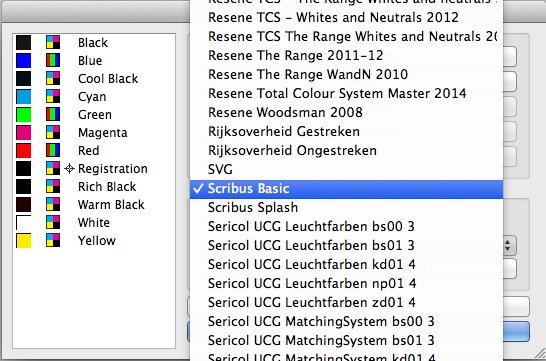Viewport: 546px width, 361px height.
Task: Select Resene Total Colour System Master 2014
Action: 346,94
